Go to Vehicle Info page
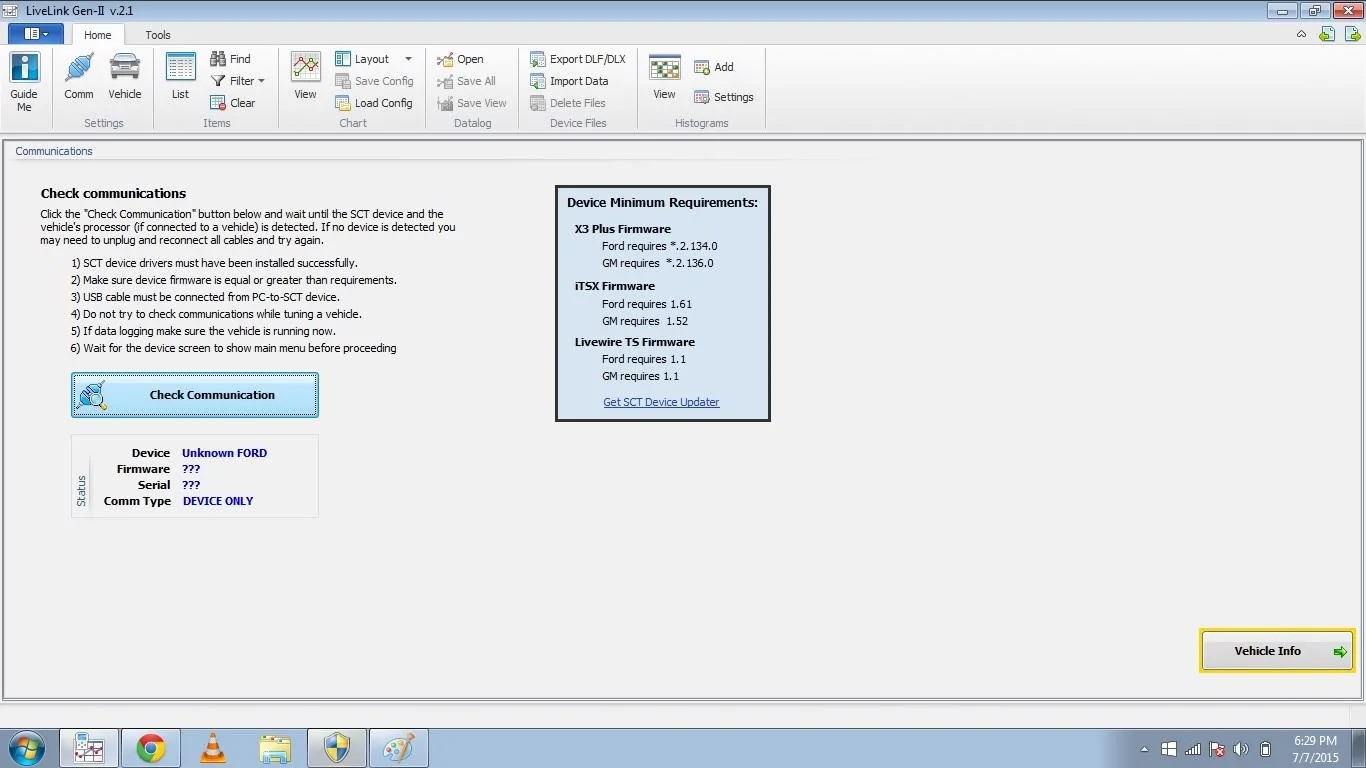The image size is (1366, 768). click(x=1277, y=651)
